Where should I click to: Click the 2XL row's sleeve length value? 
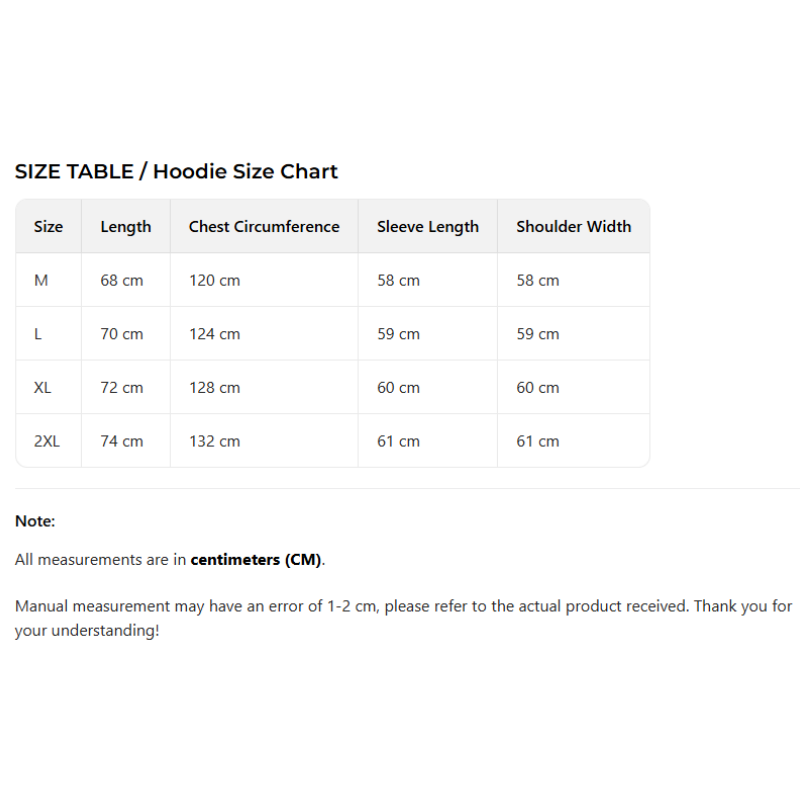(x=398, y=441)
